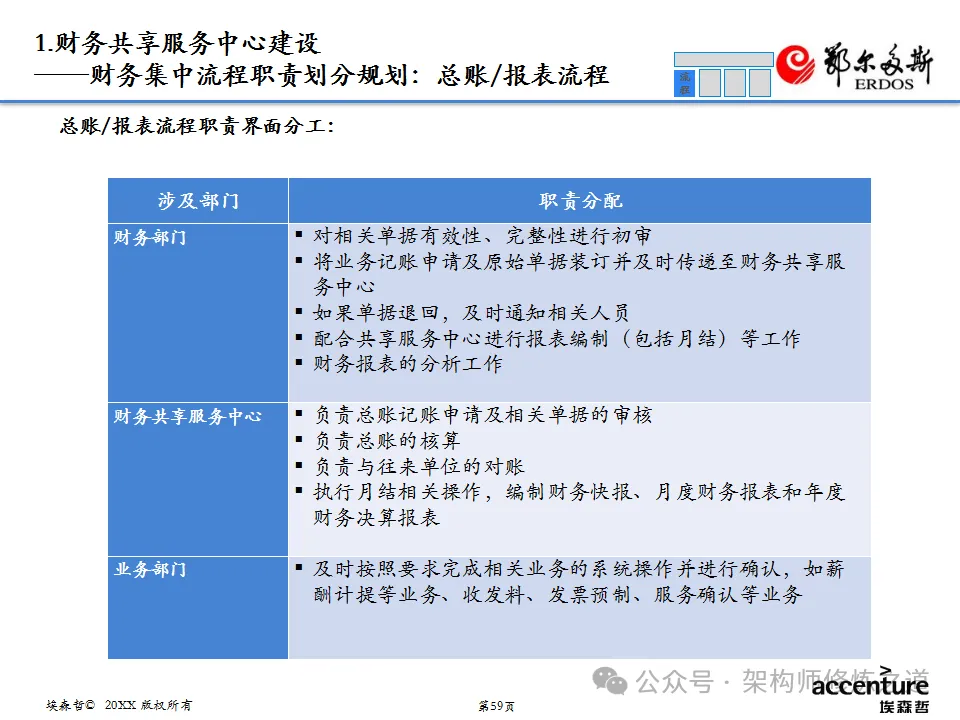Image resolution: width=960 pixels, height=720 pixels.
Task: Click the slide title 1.财务共享服务中心建设
Action: pyautogui.click(x=178, y=43)
